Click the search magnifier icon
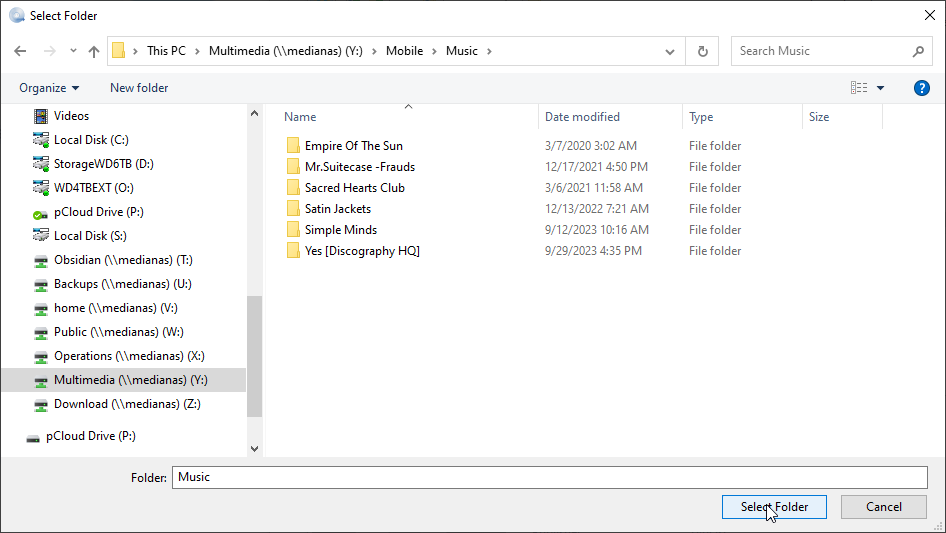This screenshot has height=533, width=946. [x=918, y=51]
